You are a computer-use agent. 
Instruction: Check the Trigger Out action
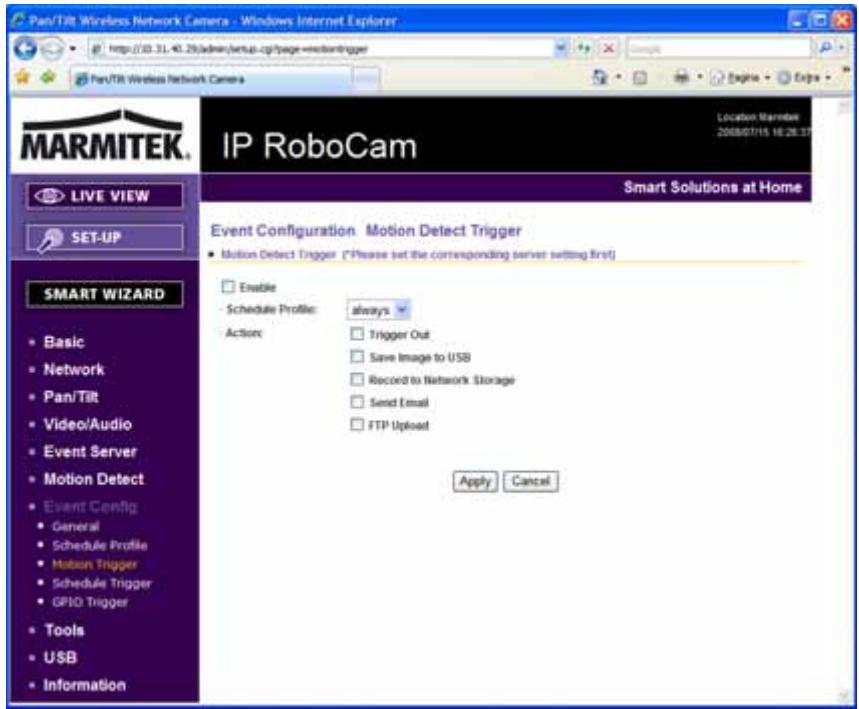pos(357,334)
